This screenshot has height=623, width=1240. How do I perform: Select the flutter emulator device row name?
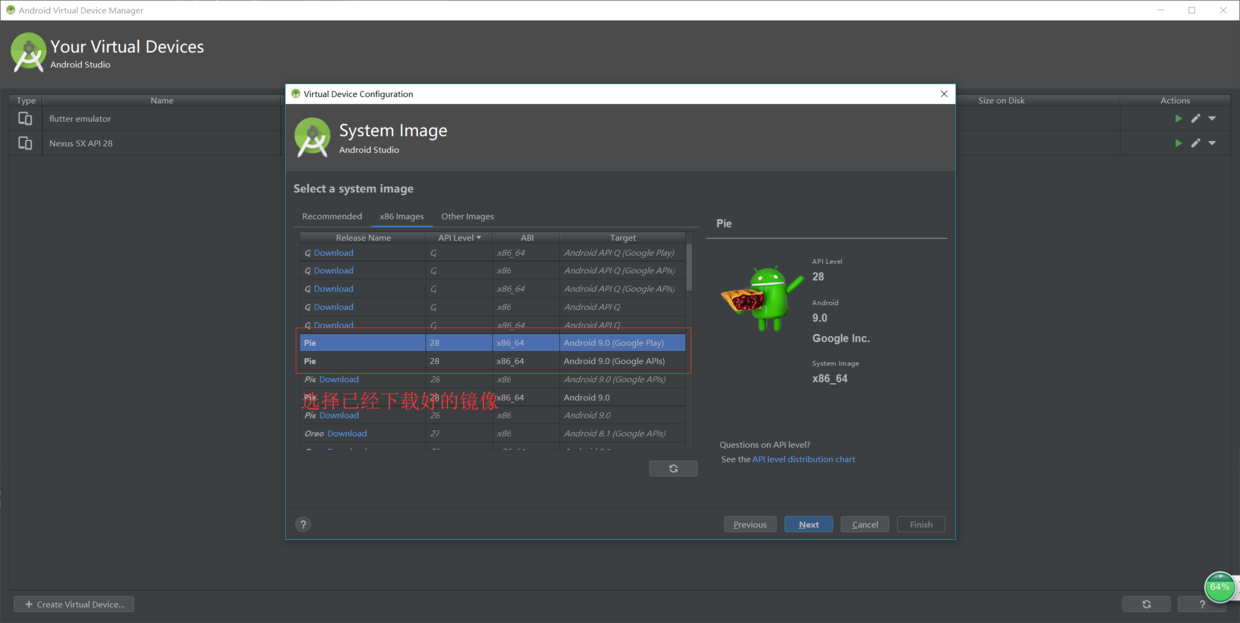point(80,118)
